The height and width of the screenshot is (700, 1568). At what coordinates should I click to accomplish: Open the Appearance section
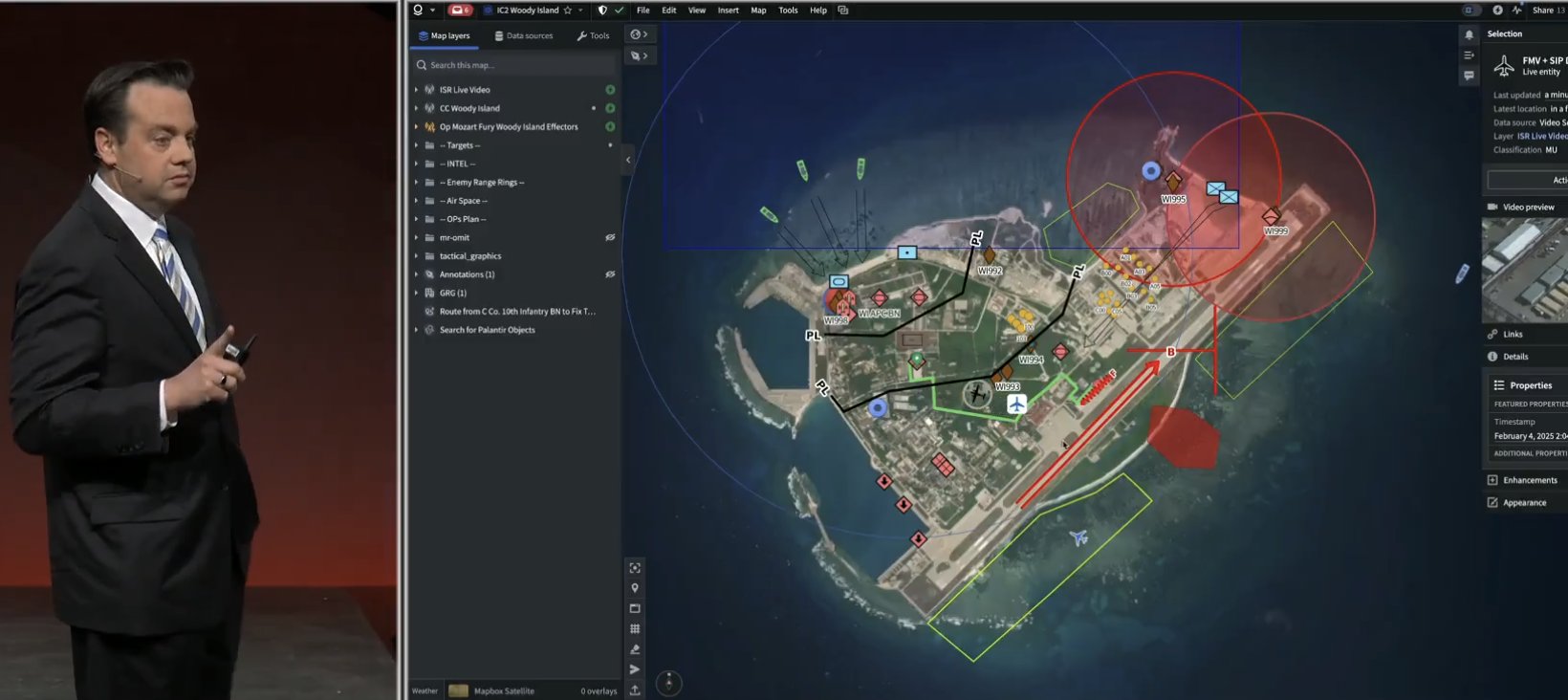1524,503
